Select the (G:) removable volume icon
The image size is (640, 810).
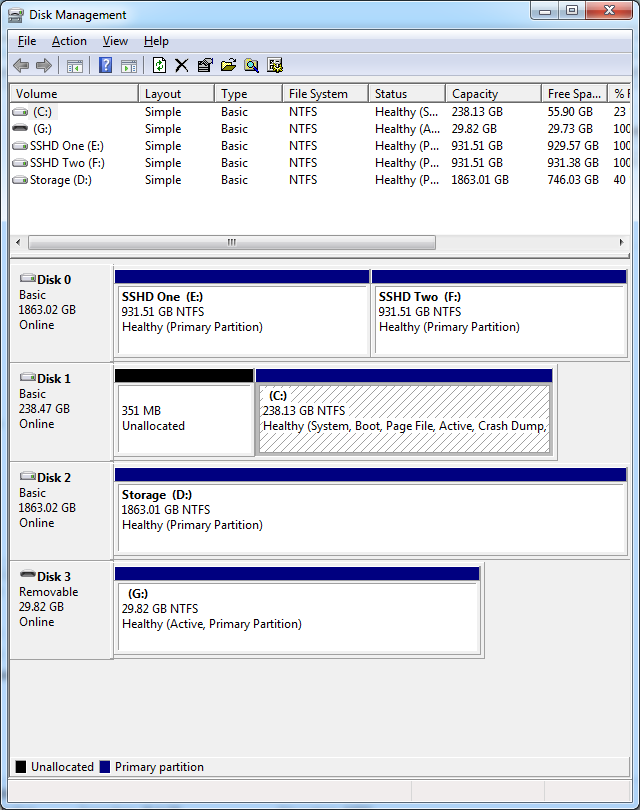point(20,128)
